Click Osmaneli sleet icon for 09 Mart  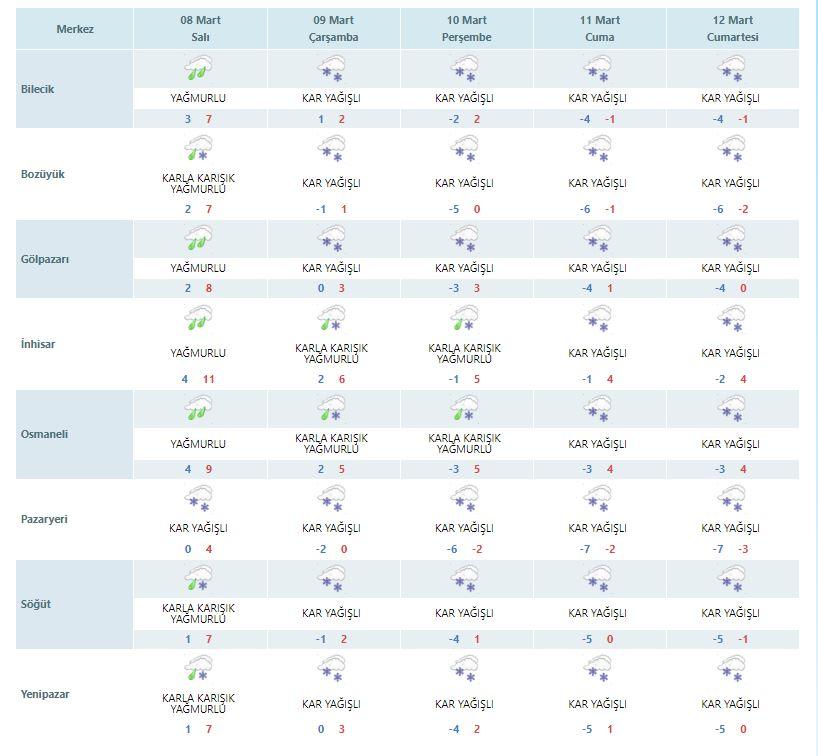pos(331,408)
